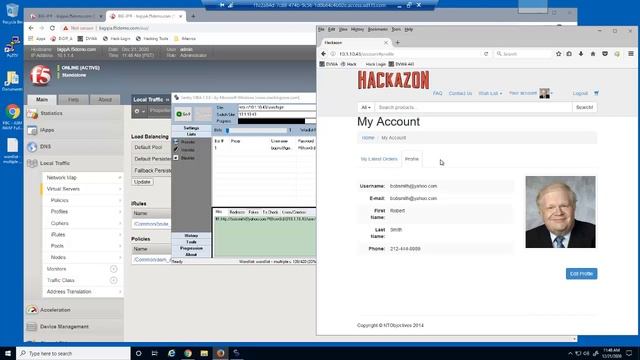Open Google Chrome desktop shortcut
Image resolution: width=640 pixels, height=360 pixels.
tap(12, 117)
